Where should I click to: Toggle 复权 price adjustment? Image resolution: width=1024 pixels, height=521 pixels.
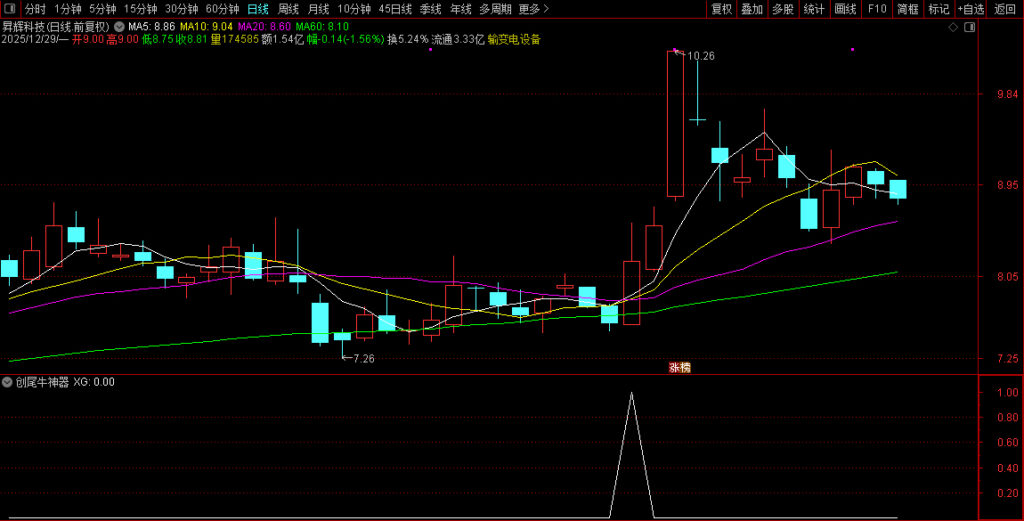pos(721,9)
